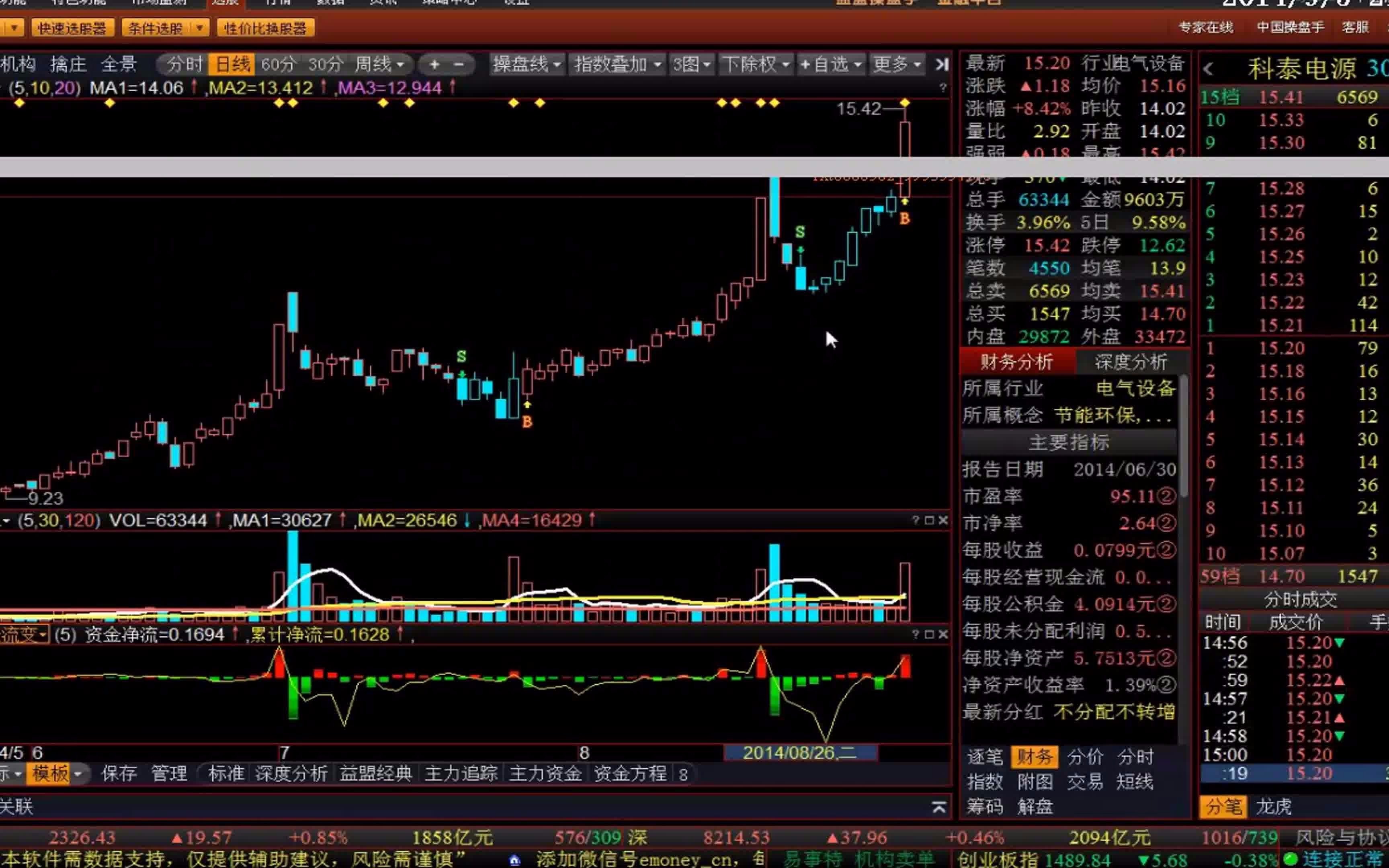1389x868 pixels.
Task: Switch chart to 日线 period
Action: coord(232,64)
